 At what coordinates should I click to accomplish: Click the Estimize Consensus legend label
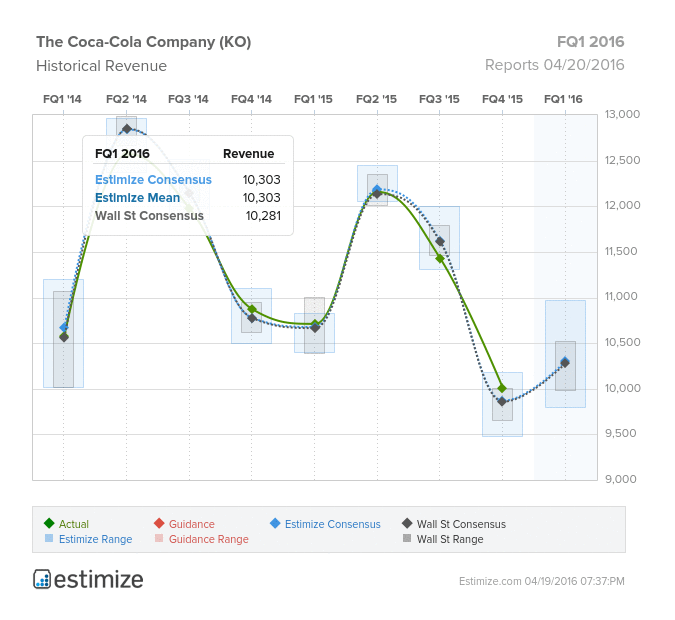(x=333, y=524)
